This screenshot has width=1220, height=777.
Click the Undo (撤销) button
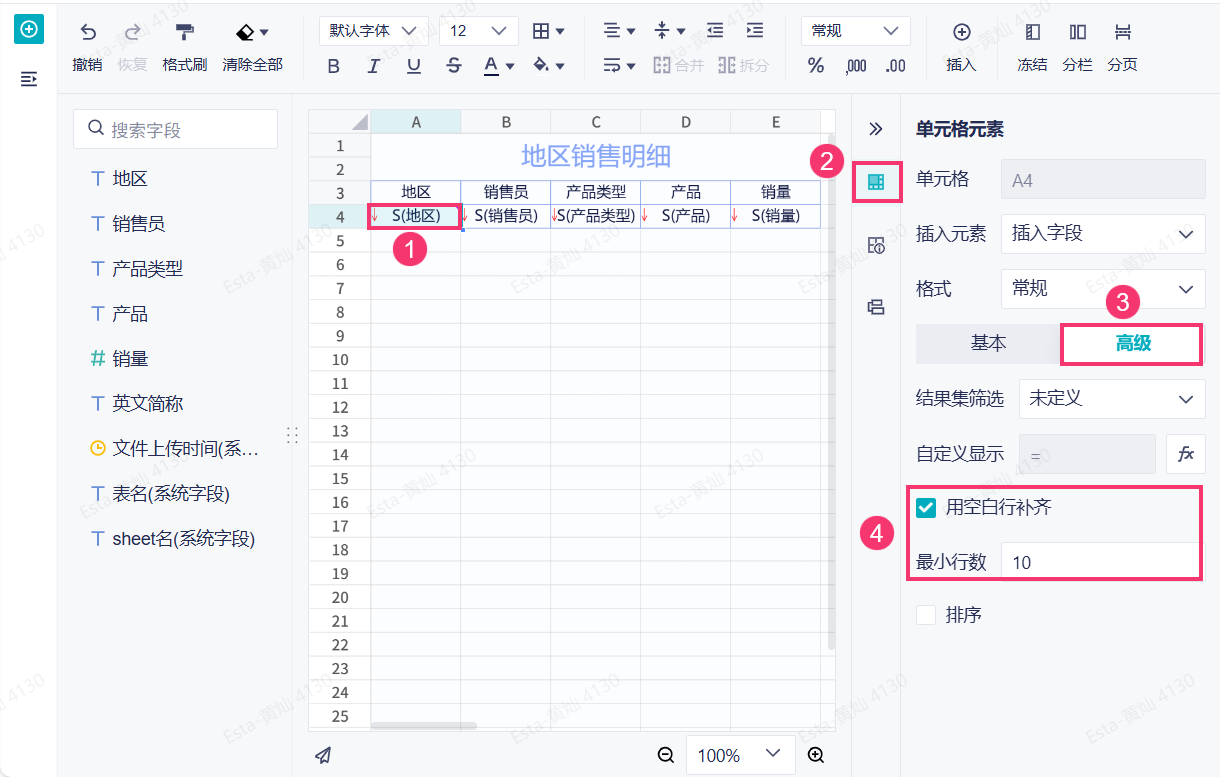coord(88,48)
